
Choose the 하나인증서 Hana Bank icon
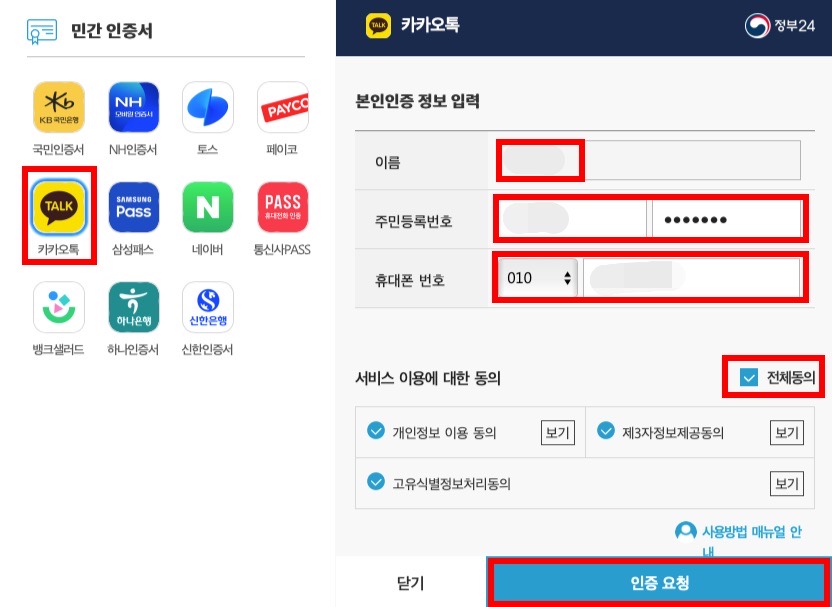tap(134, 307)
